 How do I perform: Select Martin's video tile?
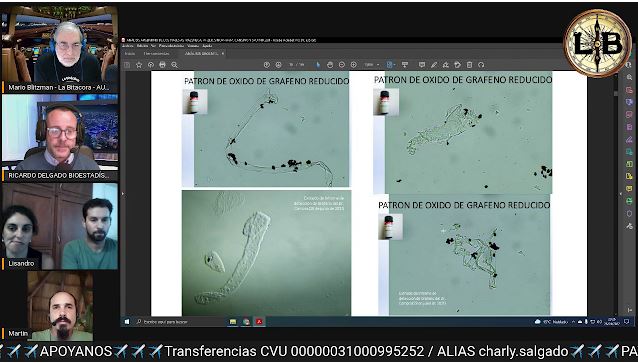point(60,306)
